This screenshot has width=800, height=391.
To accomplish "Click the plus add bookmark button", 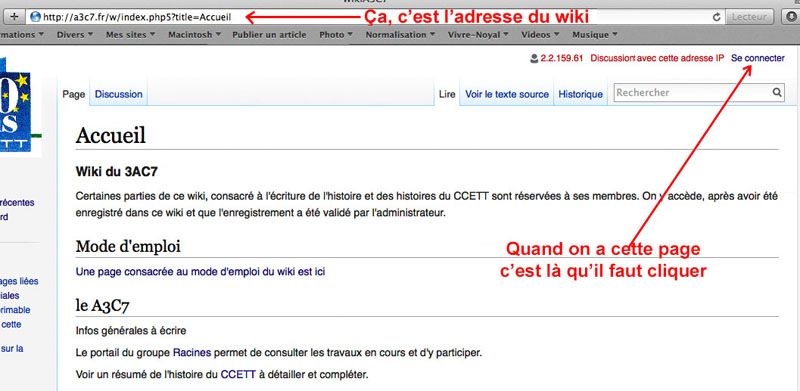I will tap(14, 17).
